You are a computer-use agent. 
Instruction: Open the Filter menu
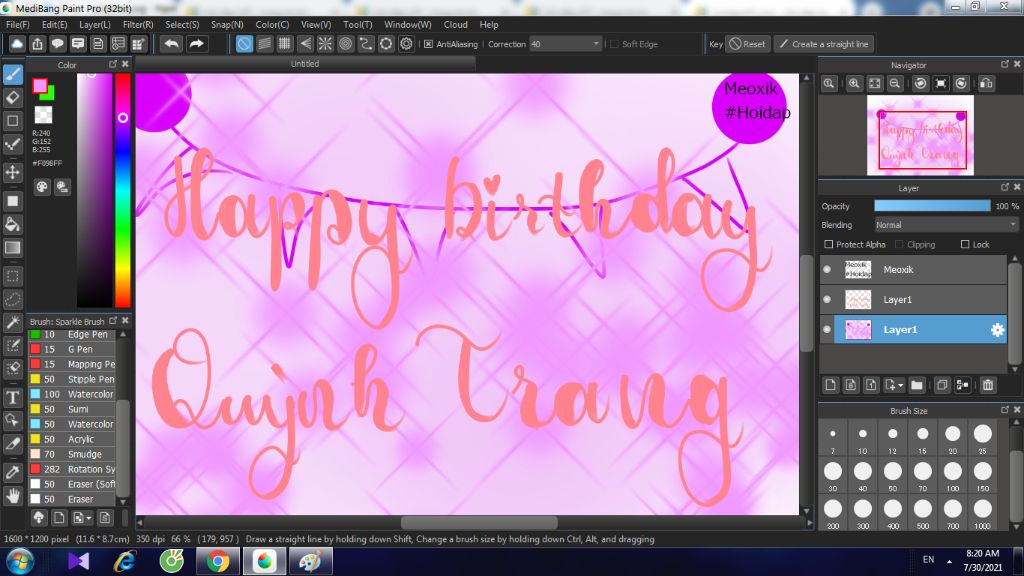tap(138, 25)
